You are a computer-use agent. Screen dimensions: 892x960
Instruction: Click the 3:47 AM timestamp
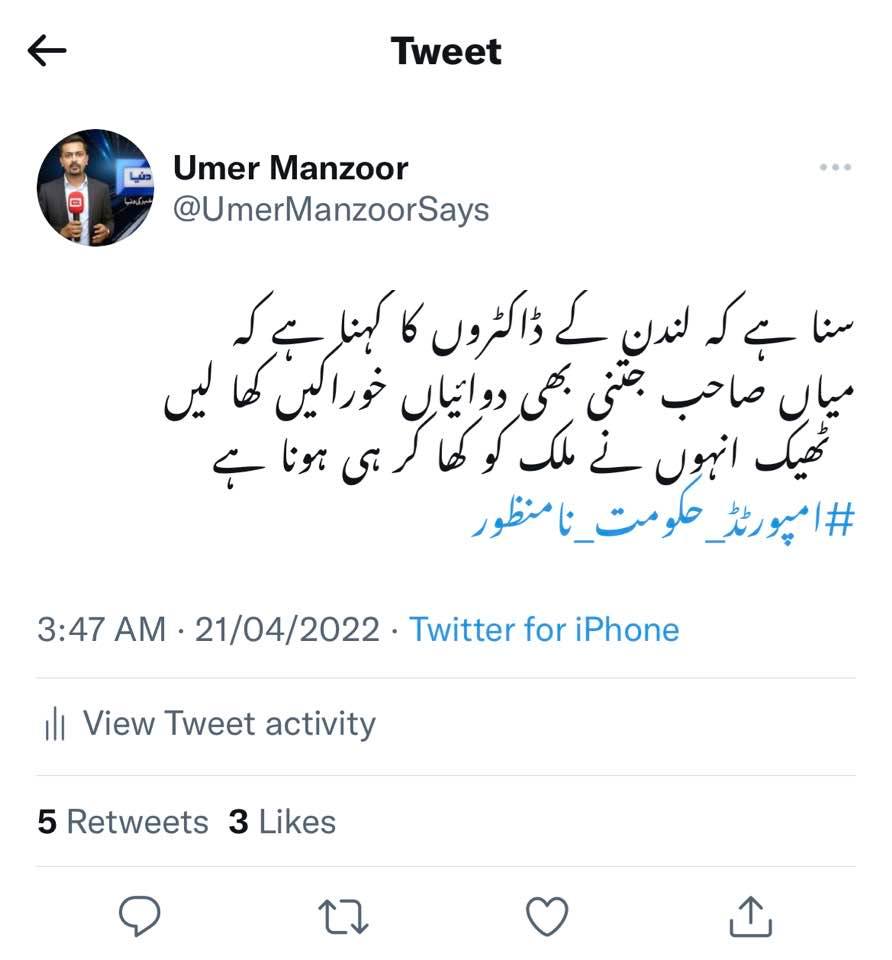[102, 629]
